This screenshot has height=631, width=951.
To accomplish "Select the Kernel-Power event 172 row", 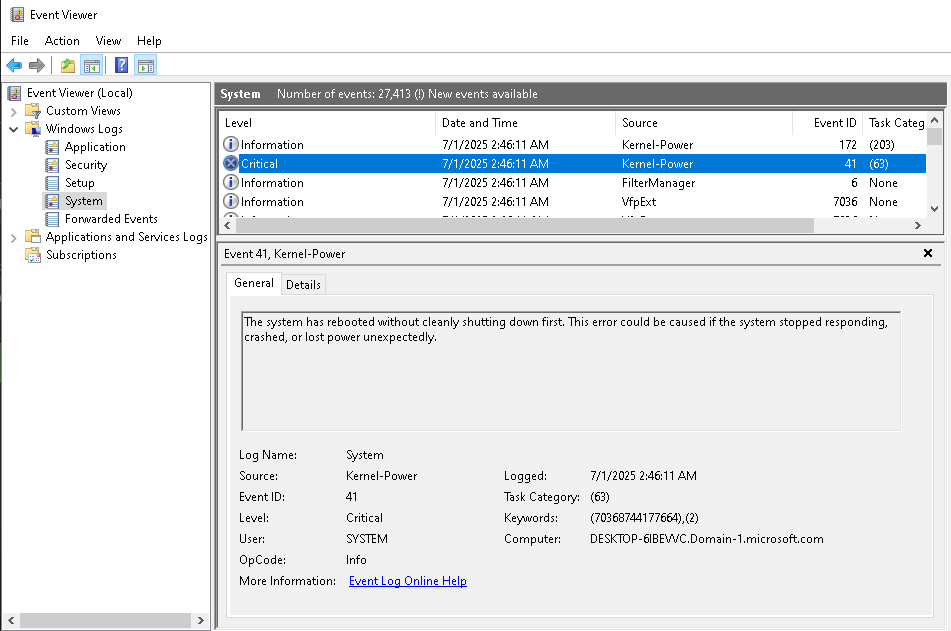I will [x=573, y=144].
